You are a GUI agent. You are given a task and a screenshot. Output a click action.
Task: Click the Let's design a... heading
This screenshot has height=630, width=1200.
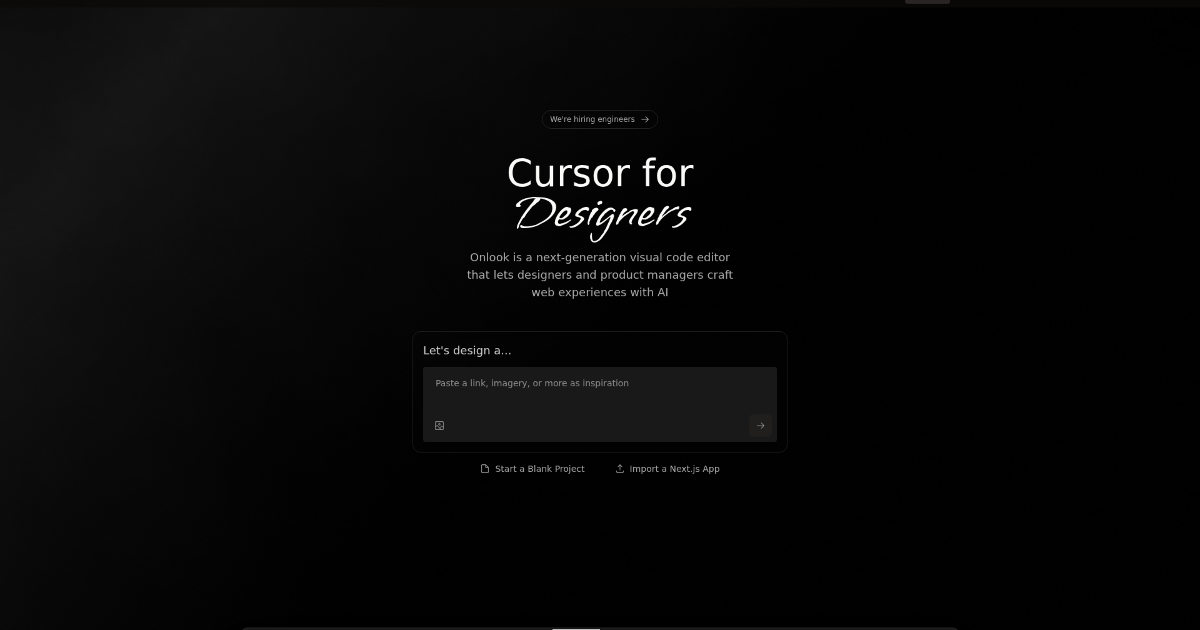tap(467, 350)
